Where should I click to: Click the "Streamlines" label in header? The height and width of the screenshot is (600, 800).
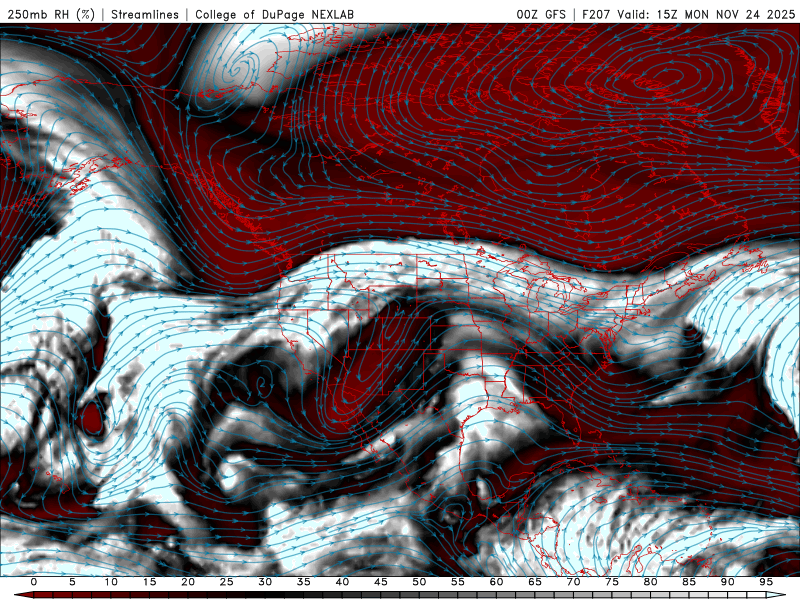click(145, 14)
